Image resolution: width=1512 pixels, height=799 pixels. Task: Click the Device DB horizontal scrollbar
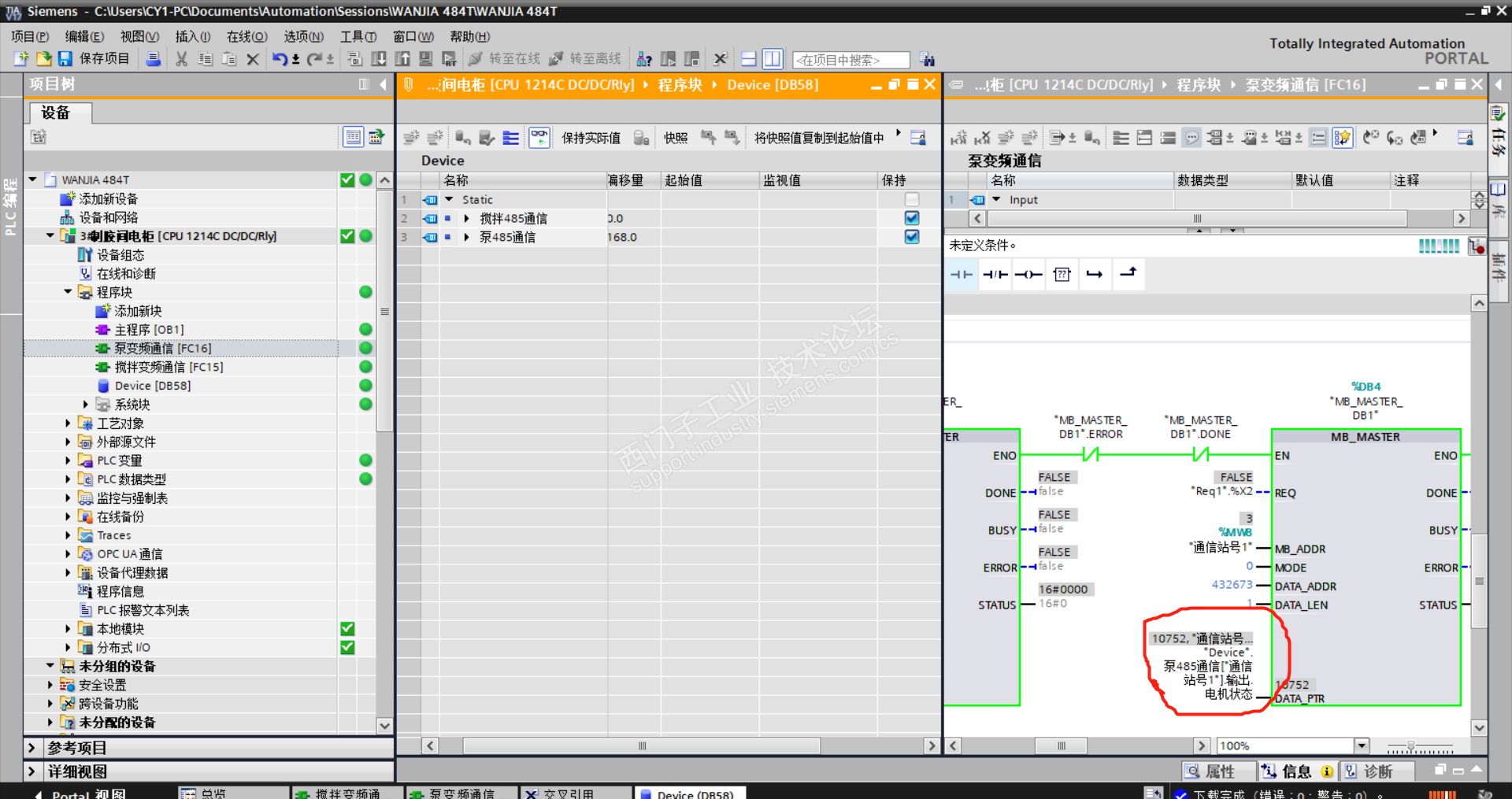click(x=641, y=745)
